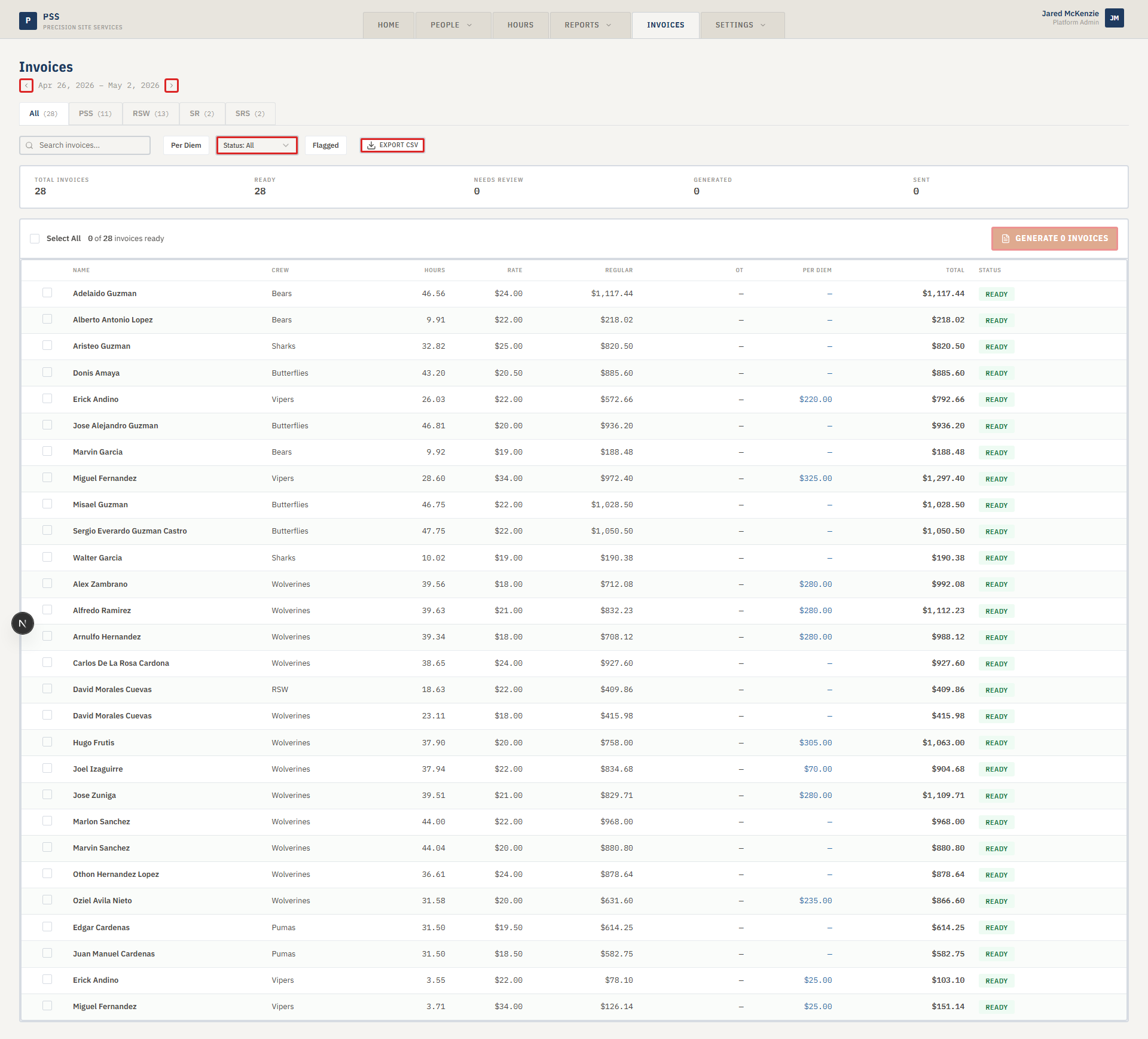
Task: Click the Name column header
Action: tap(81, 270)
